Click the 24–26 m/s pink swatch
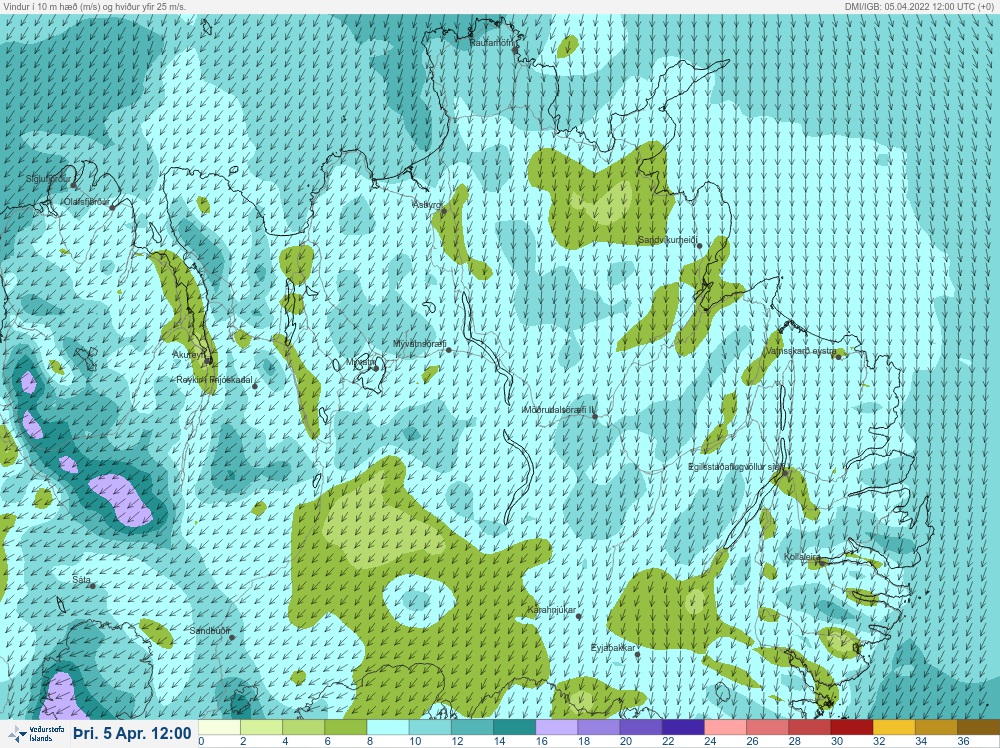Viewport: 1000px width, 748px height. (724, 728)
